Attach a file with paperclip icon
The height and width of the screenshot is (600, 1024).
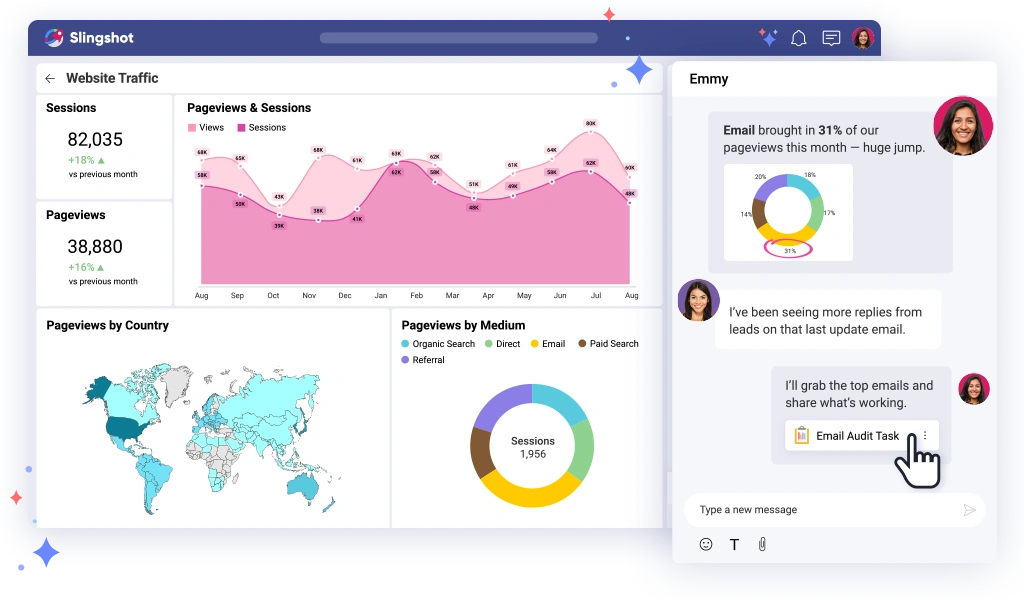[x=762, y=544]
